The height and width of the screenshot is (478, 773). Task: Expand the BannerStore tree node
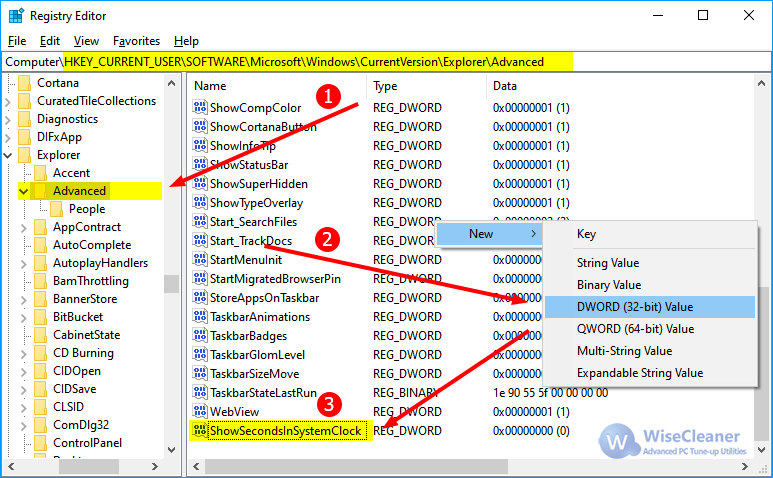24,299
